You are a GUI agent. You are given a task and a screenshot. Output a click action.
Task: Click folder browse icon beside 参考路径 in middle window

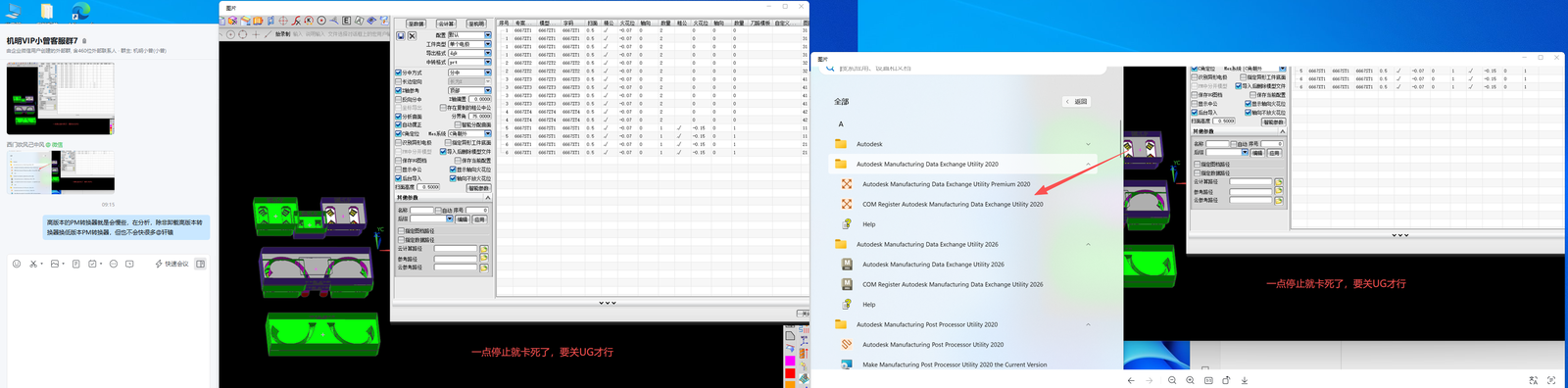[484, 259]
